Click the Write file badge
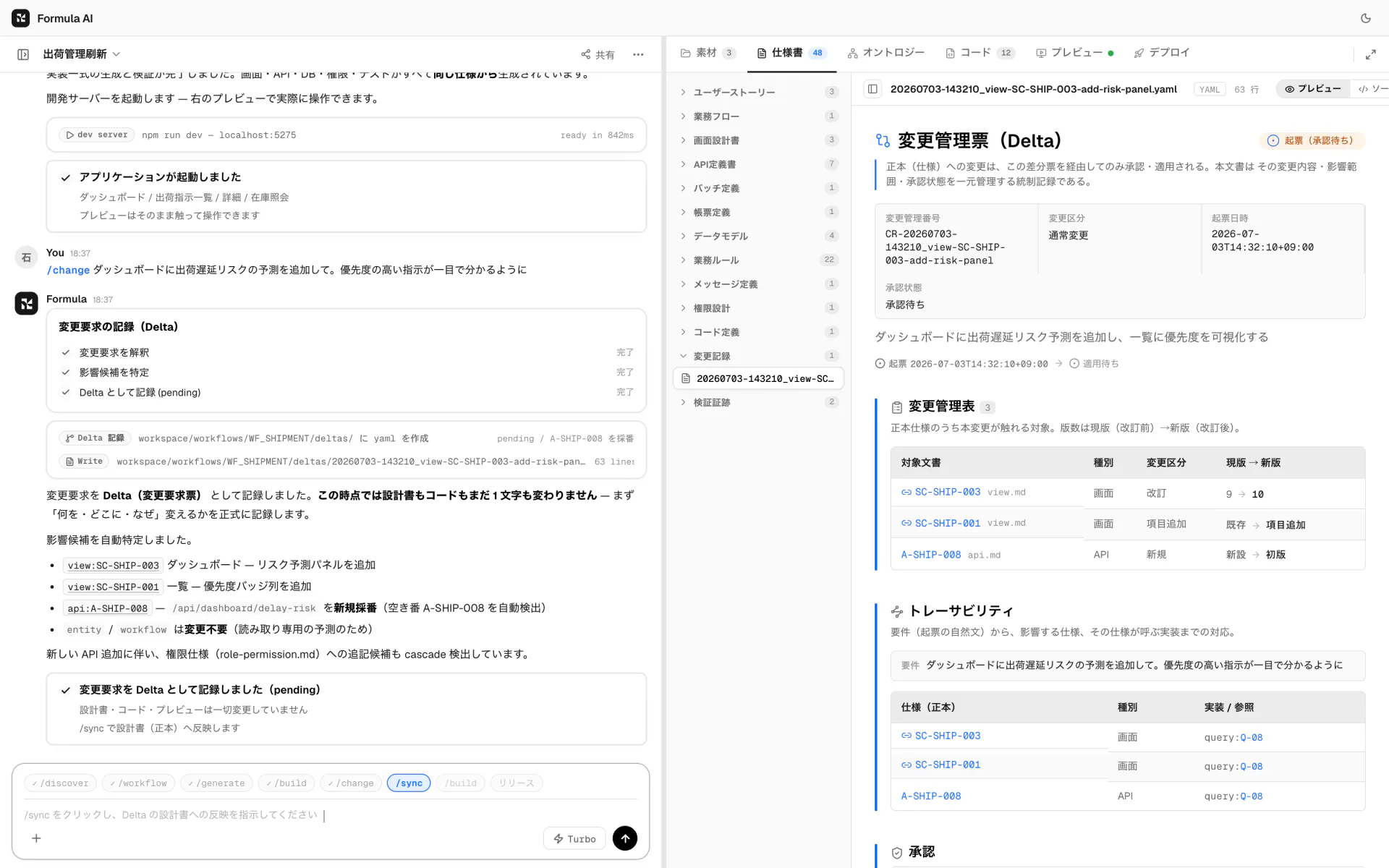The image size is (1389, 868). tap(84, 461)
